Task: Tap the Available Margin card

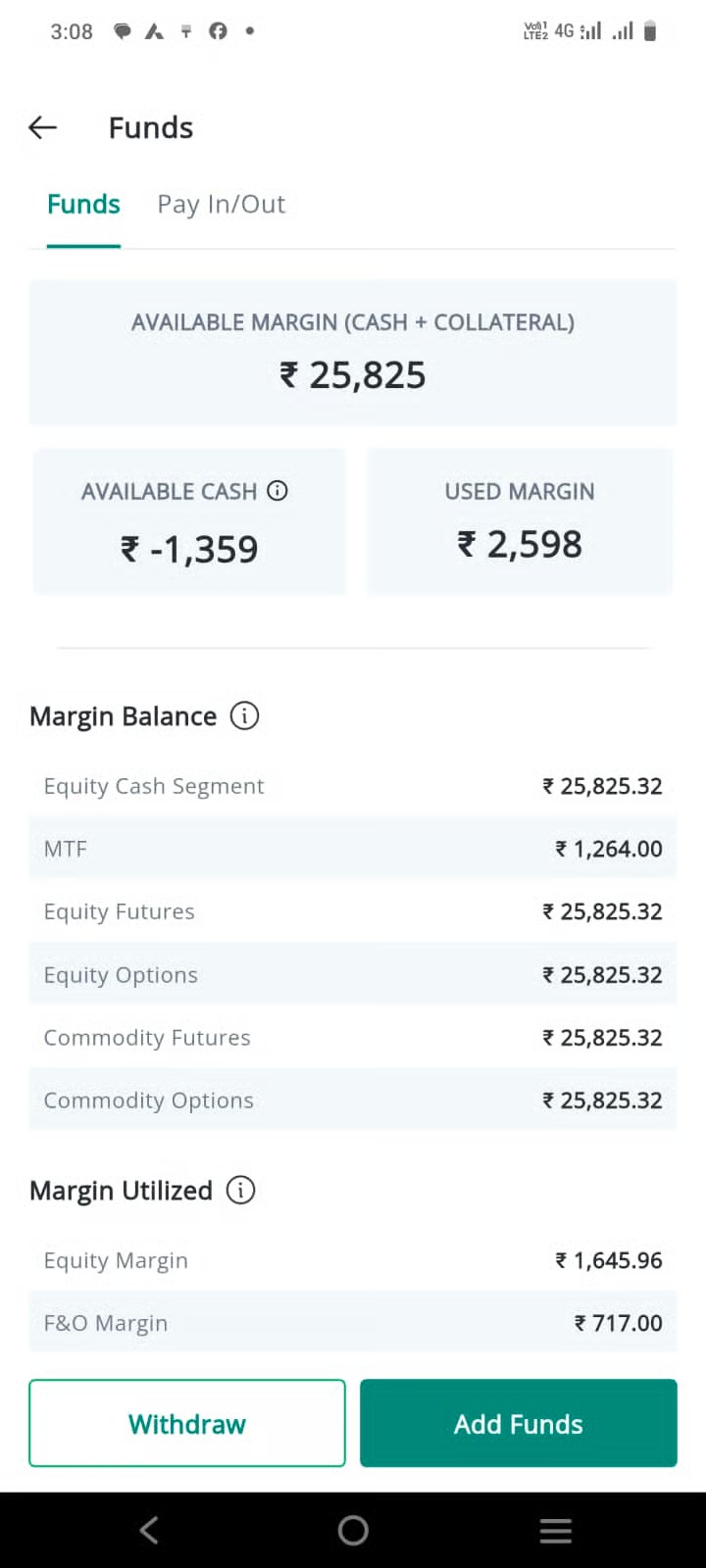Action: pos(353,353)
